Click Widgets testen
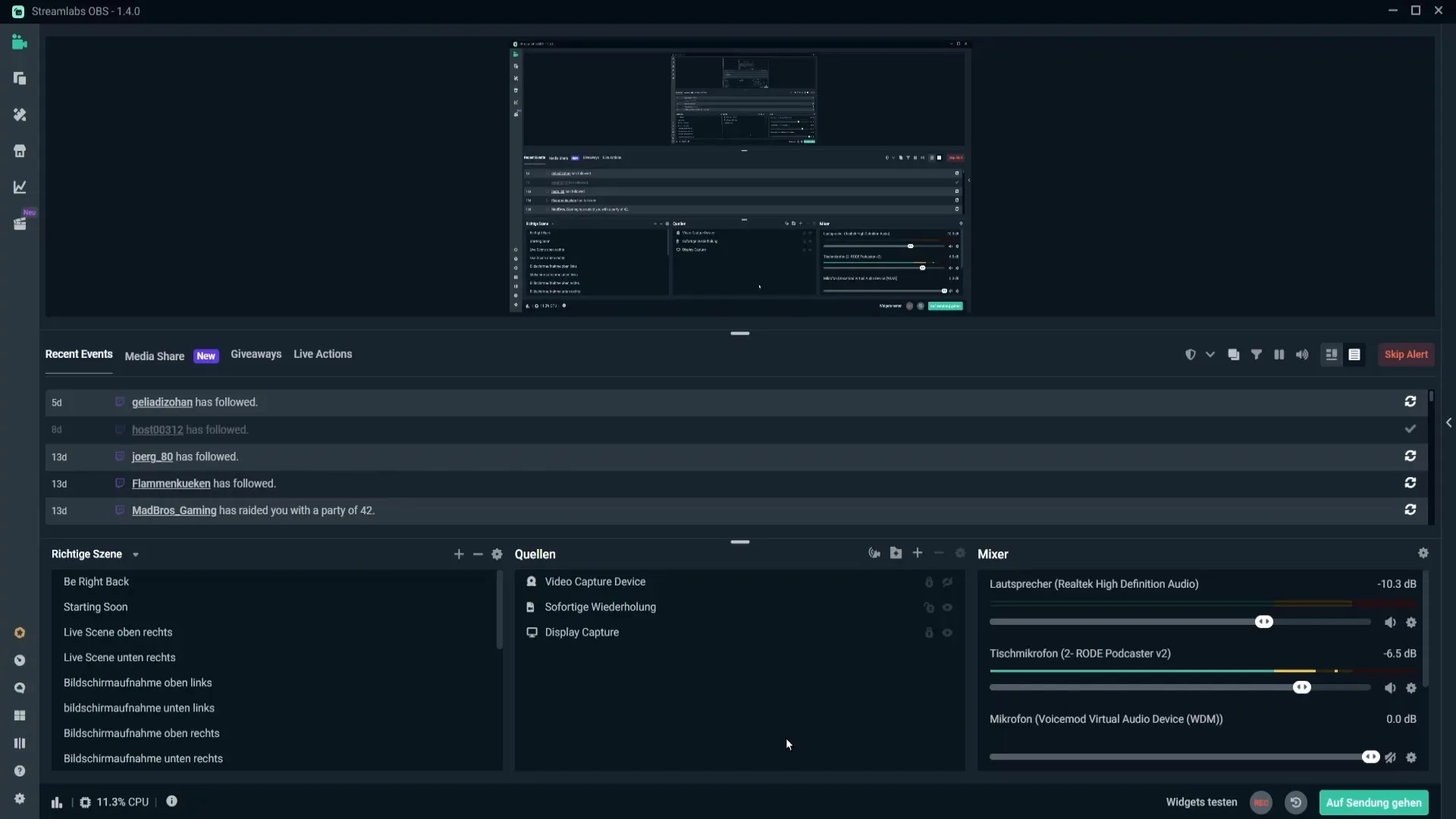 pos(1201,802)
